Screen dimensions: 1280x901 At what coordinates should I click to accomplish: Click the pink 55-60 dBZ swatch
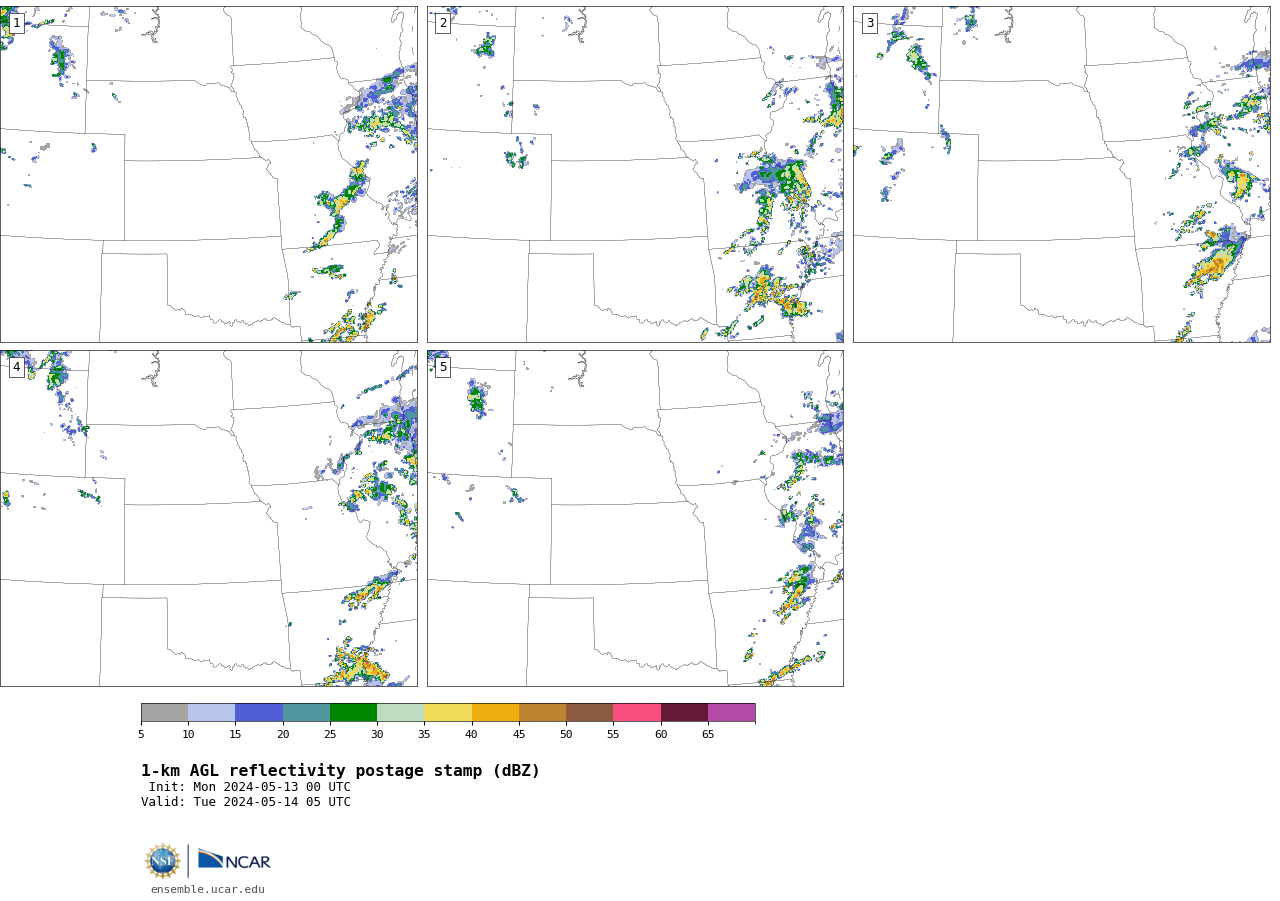tap(637, 712)
